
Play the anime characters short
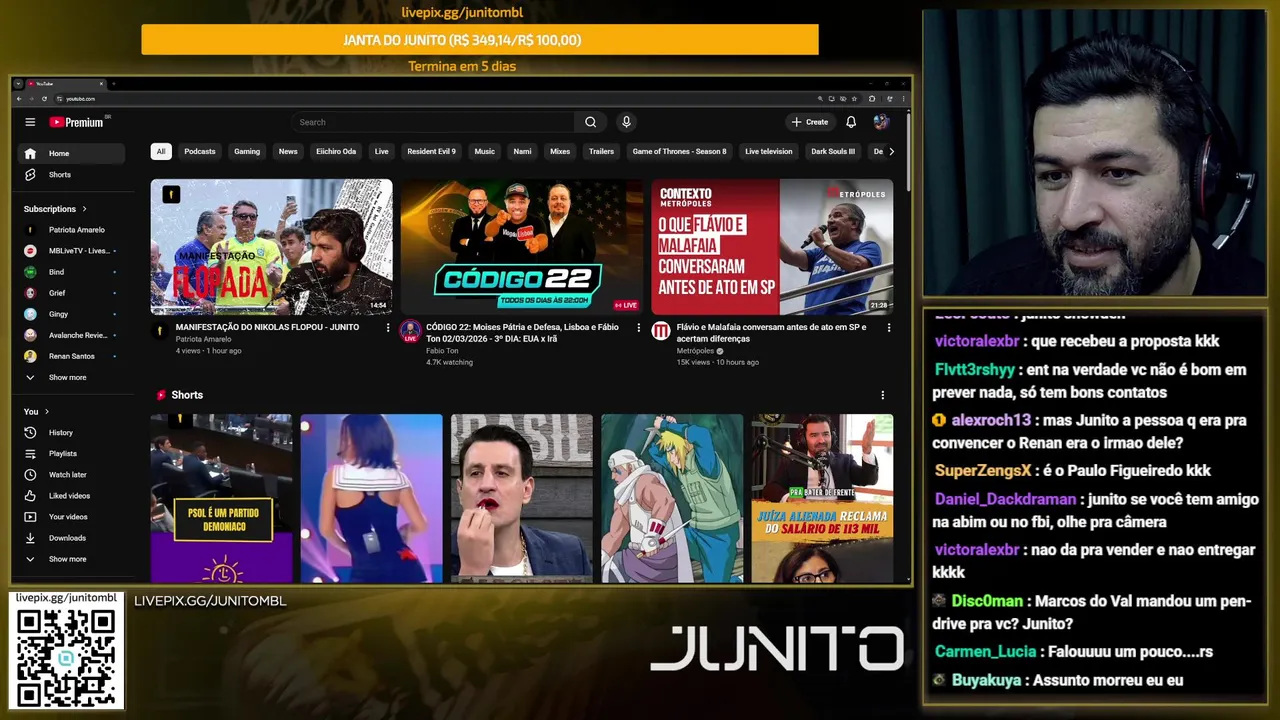(x=672, y=498)
